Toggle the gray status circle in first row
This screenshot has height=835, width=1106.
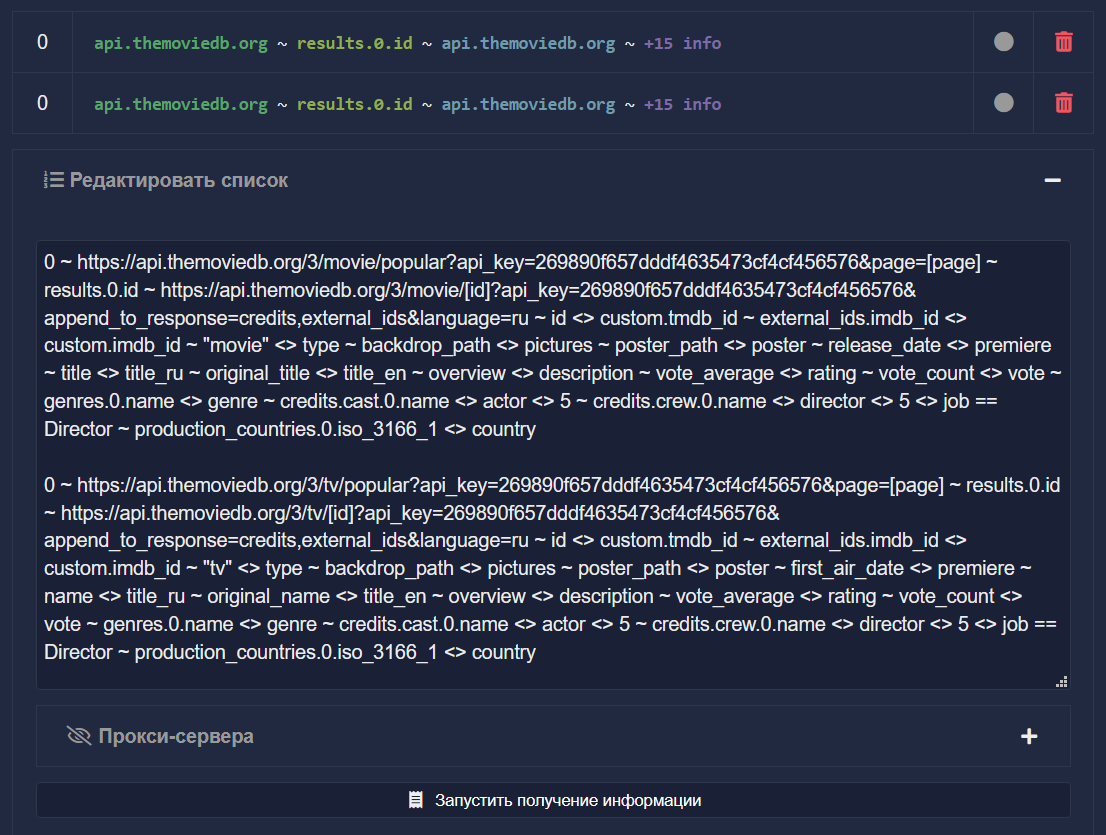(1004, 42)
